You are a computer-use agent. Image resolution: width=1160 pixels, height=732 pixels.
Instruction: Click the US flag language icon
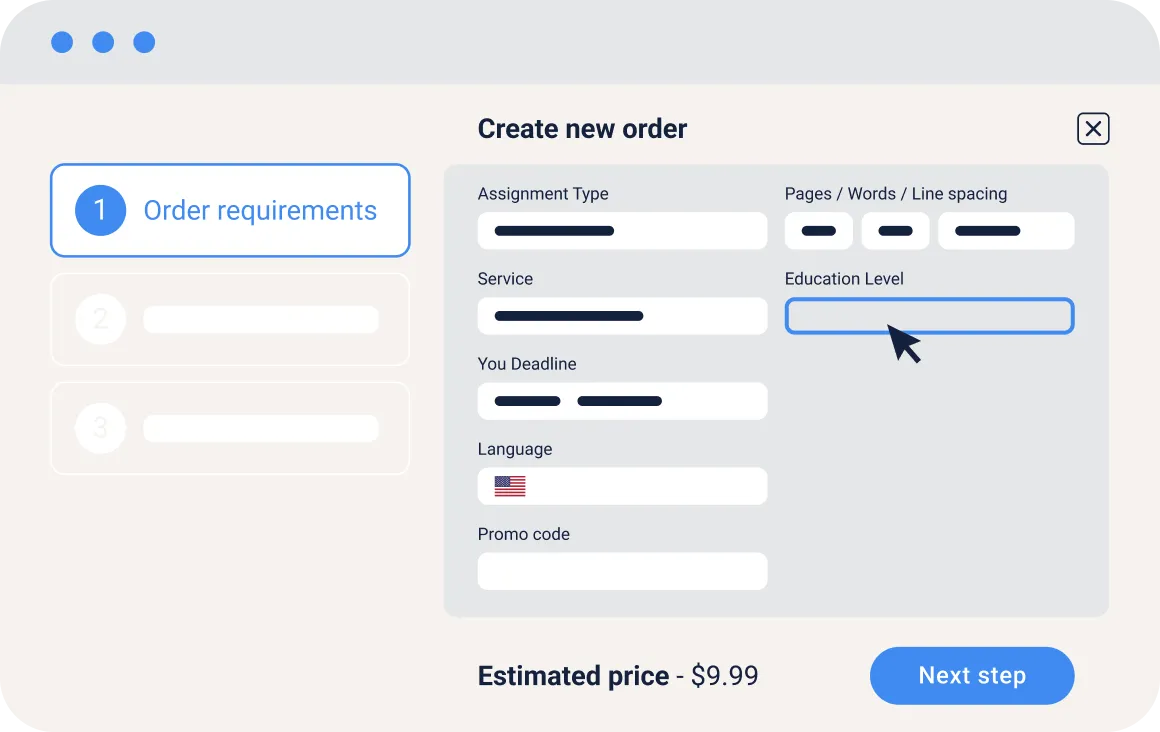coord(510,487)
